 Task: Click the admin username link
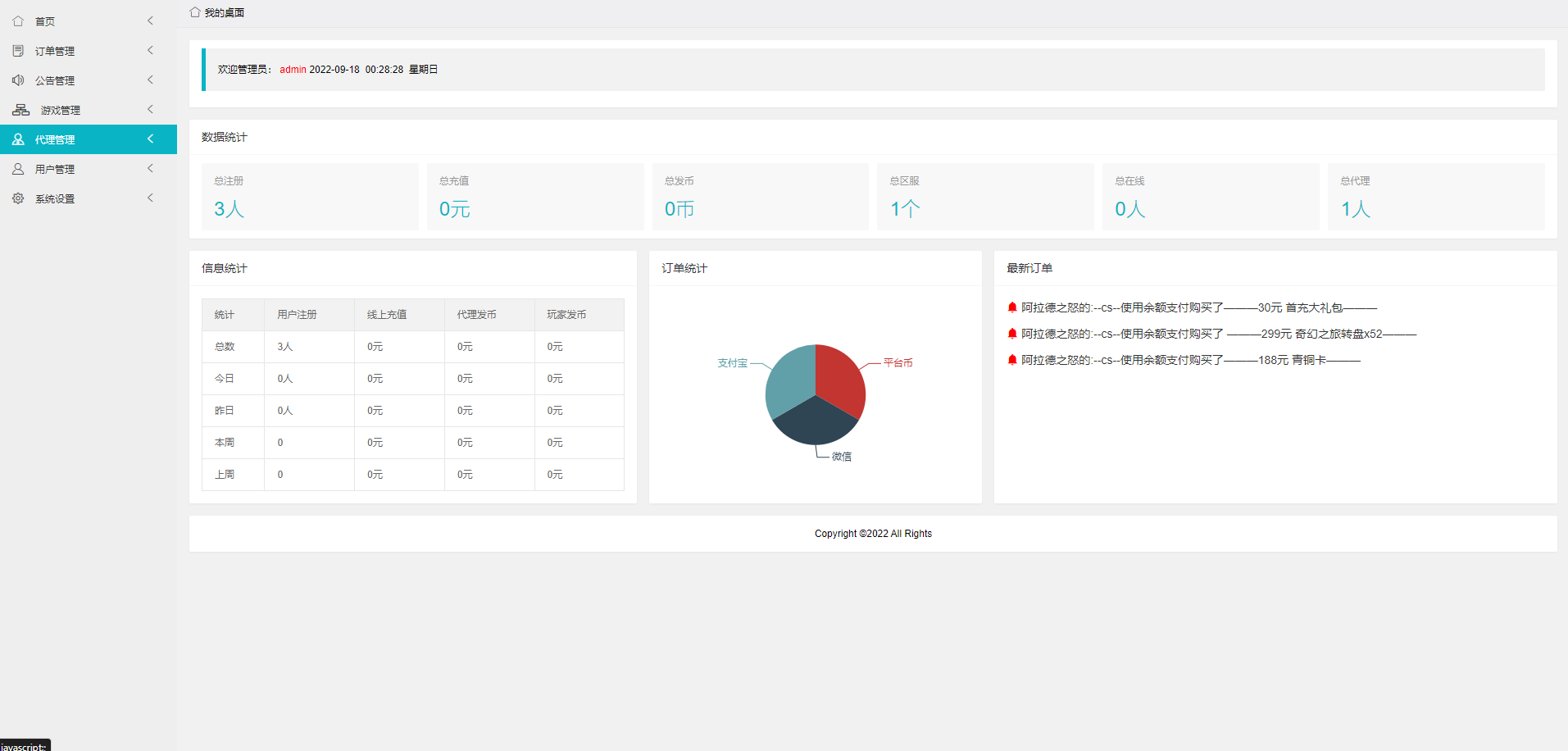coord(293,70)
